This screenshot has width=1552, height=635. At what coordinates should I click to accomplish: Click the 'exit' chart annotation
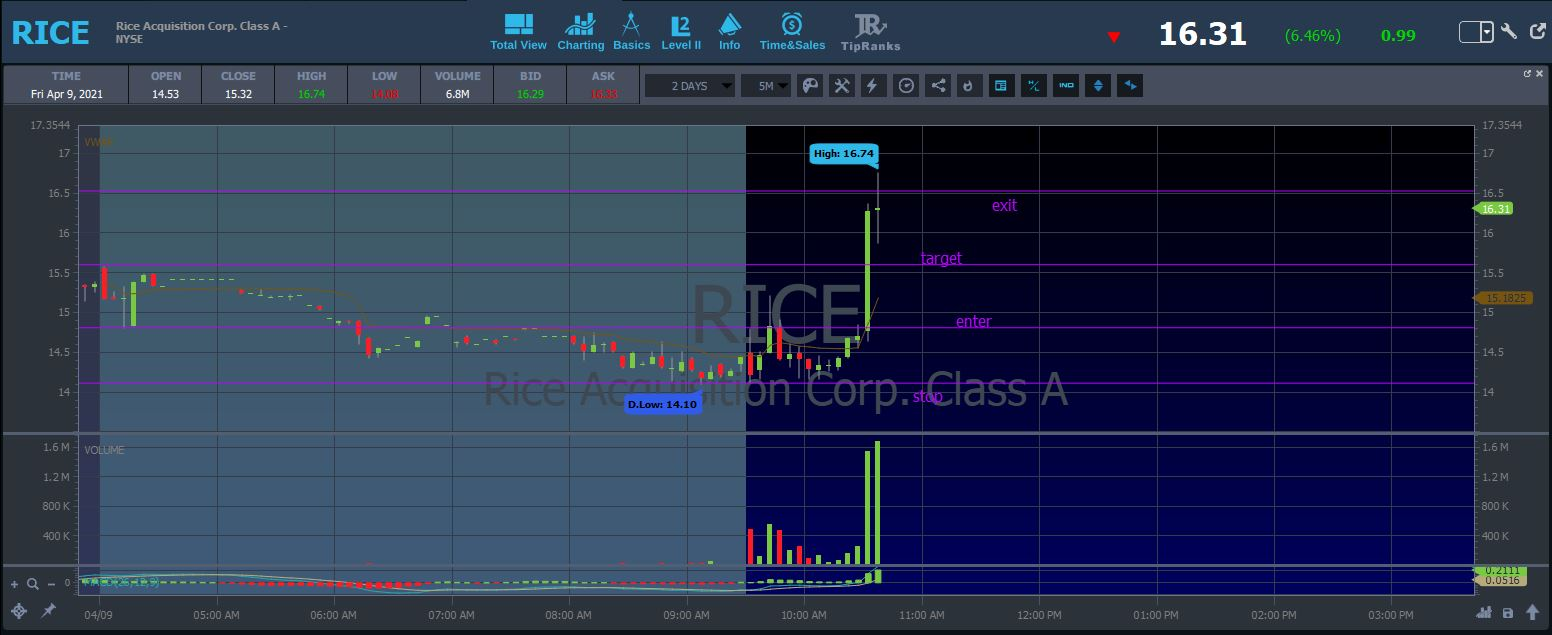1004,205
